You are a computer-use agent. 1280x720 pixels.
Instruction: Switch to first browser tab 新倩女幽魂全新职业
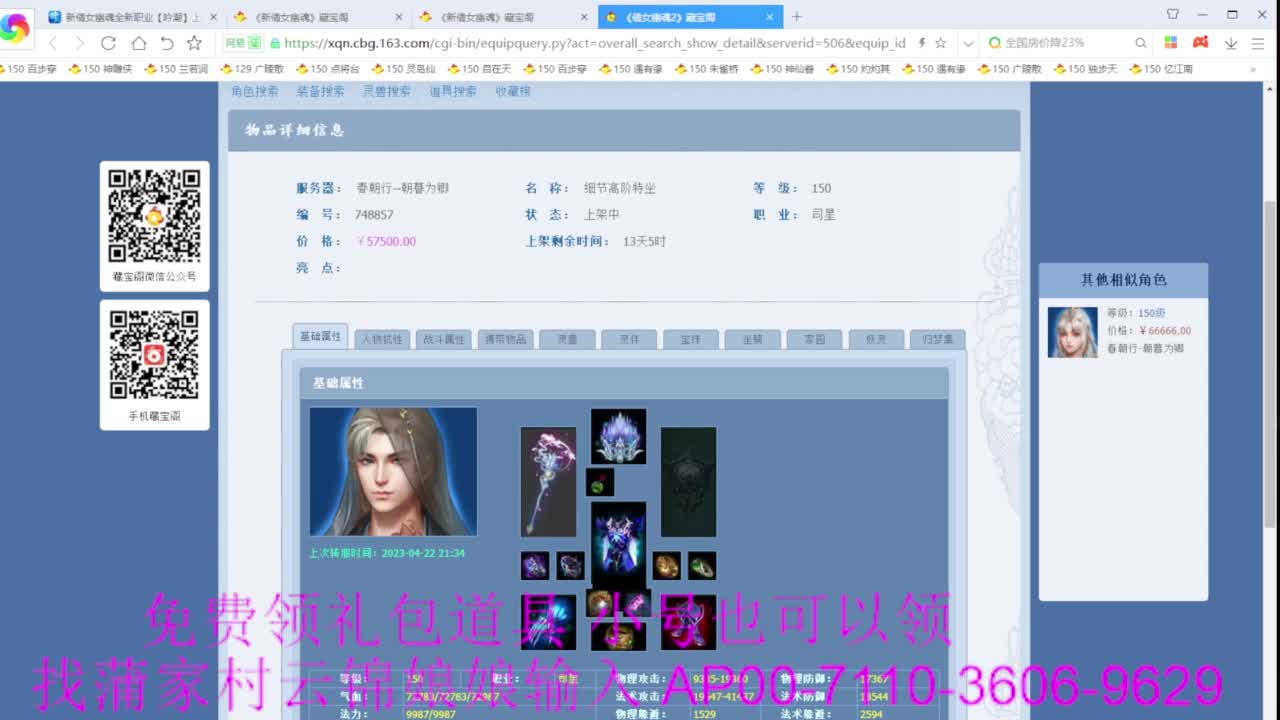point(132,17)
